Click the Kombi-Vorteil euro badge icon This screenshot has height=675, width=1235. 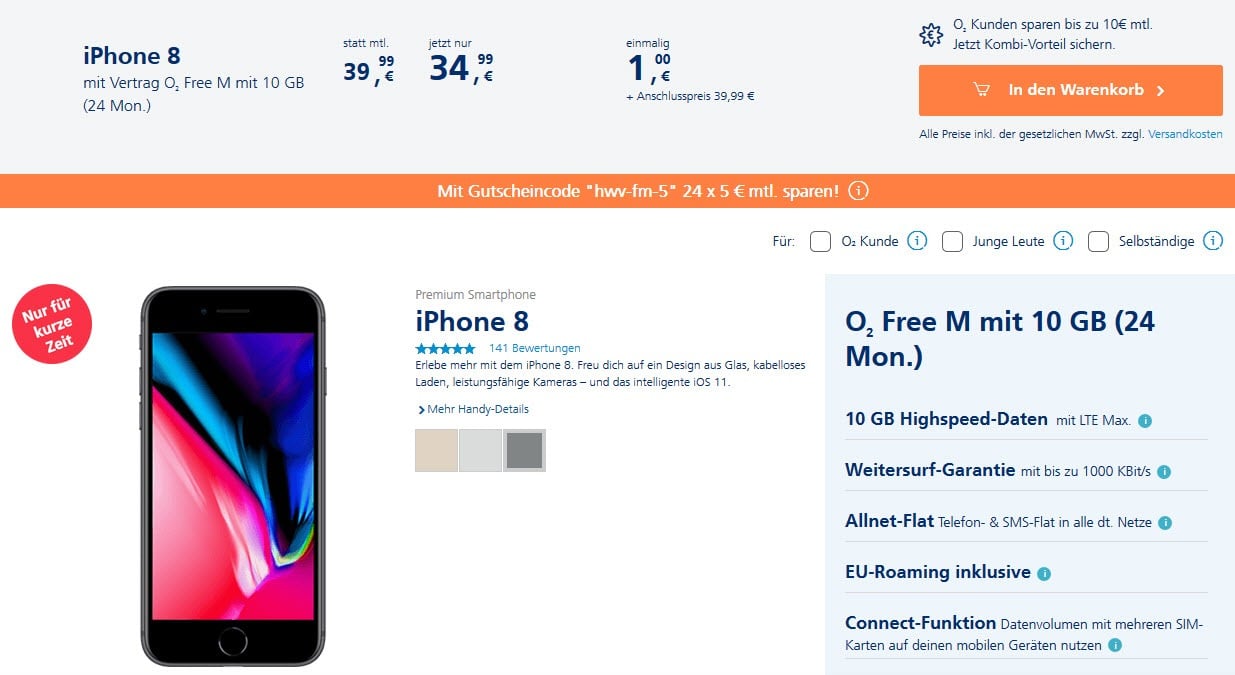pyautogui.click(x=931, y=34)
